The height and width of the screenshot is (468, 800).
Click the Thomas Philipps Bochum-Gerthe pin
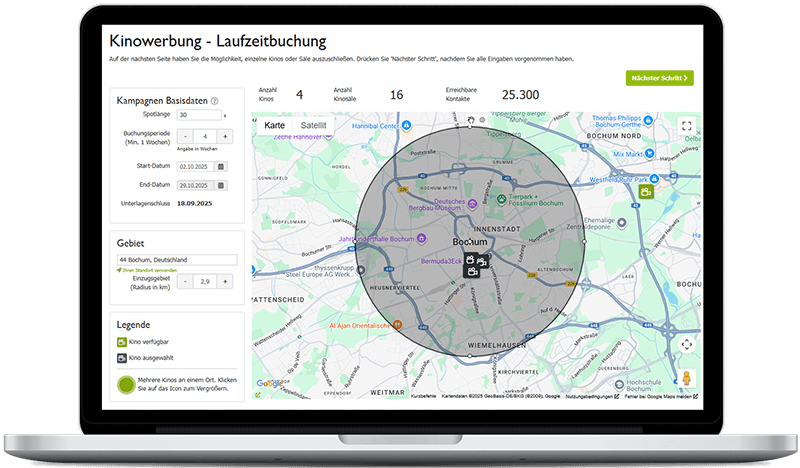[648, 120]
